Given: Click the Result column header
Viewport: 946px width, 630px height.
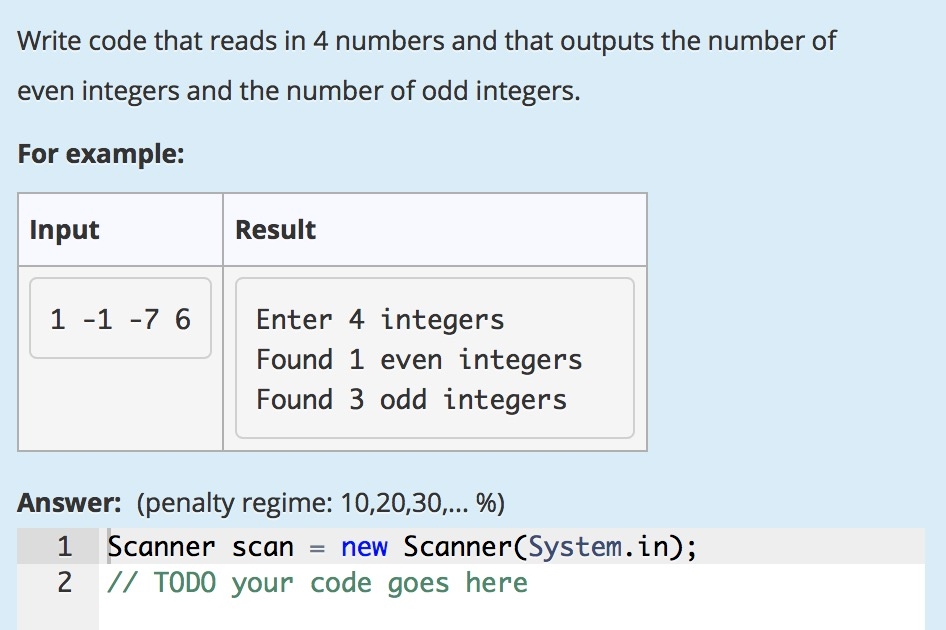Looking at the screenshot, I should tap(274, 230).
